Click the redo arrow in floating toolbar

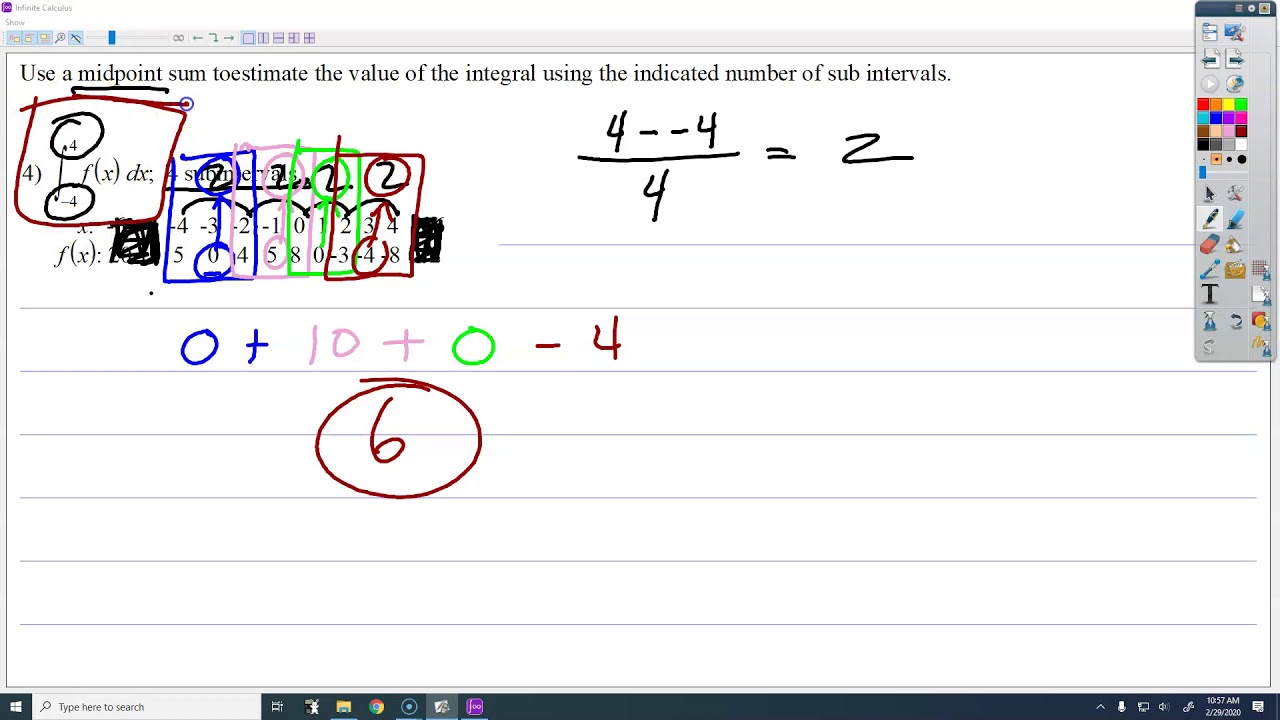pyautogui.click(x=1209, y=346)
